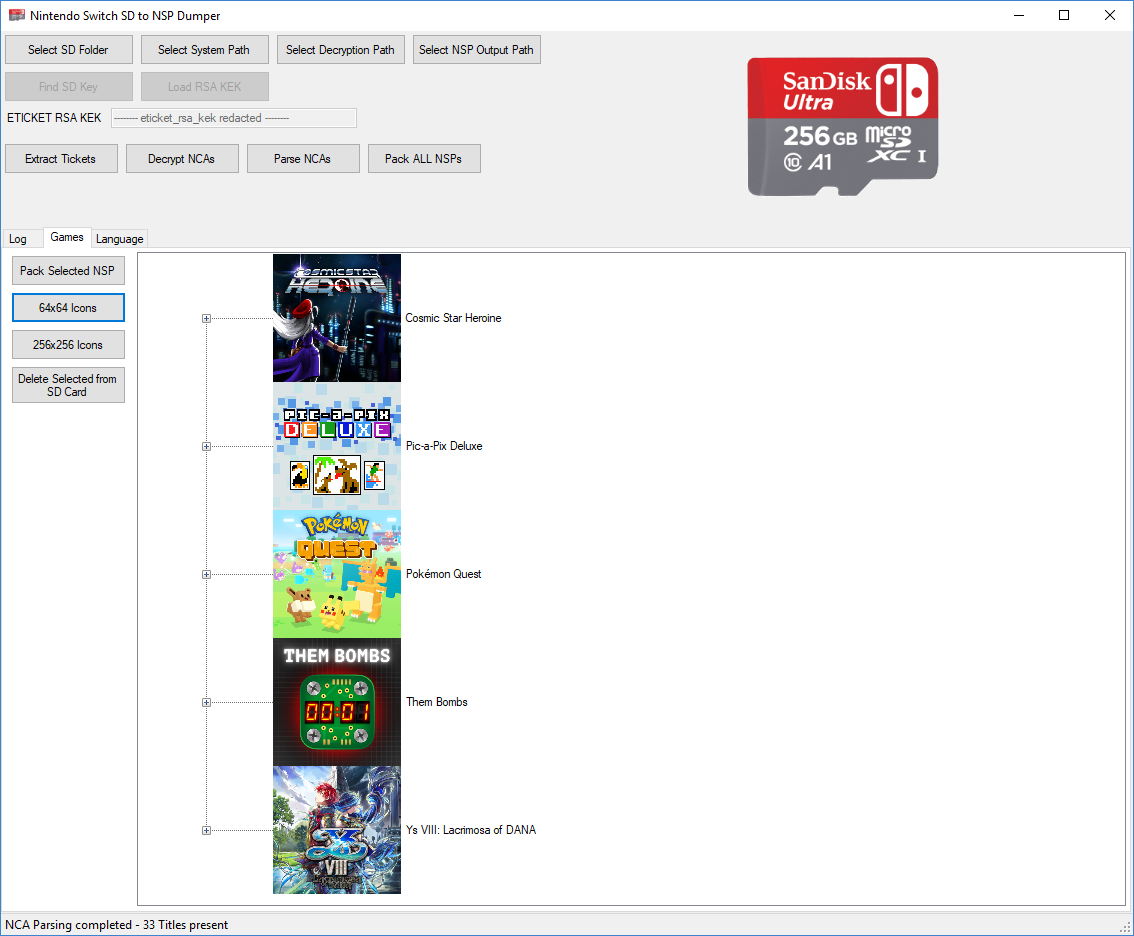Click the app icon in title bar

tap(16, 16)
